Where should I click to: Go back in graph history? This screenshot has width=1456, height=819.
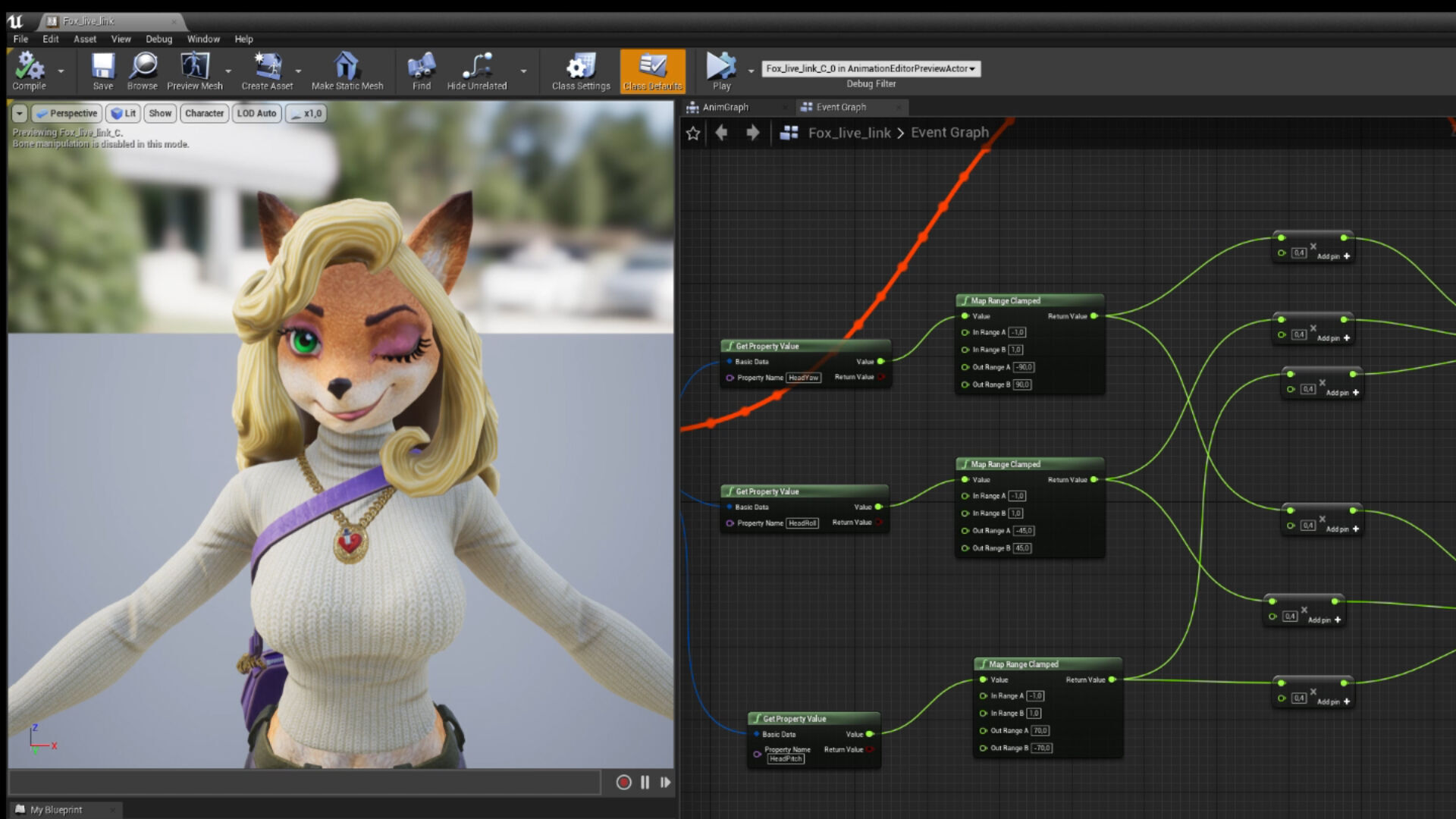pyautogui.click(x=721, y=133)
